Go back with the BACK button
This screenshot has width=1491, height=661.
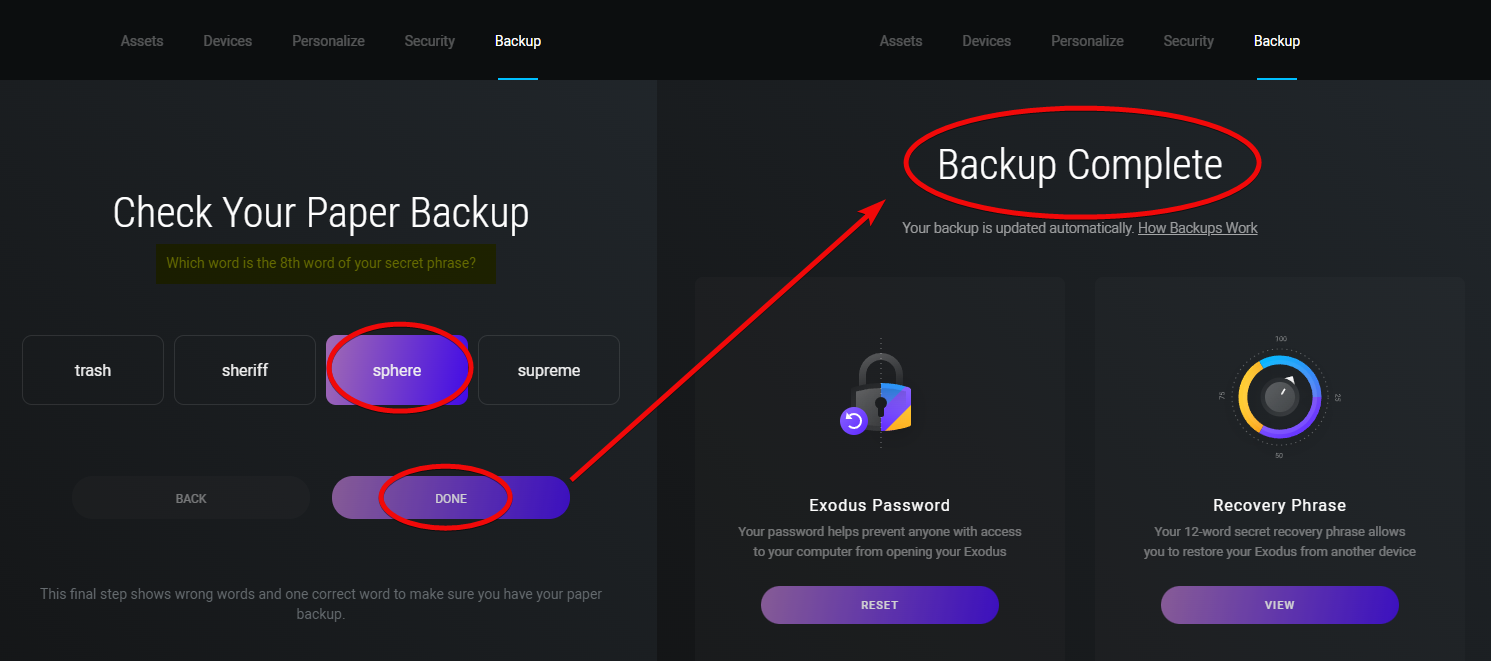pos(191,498)
